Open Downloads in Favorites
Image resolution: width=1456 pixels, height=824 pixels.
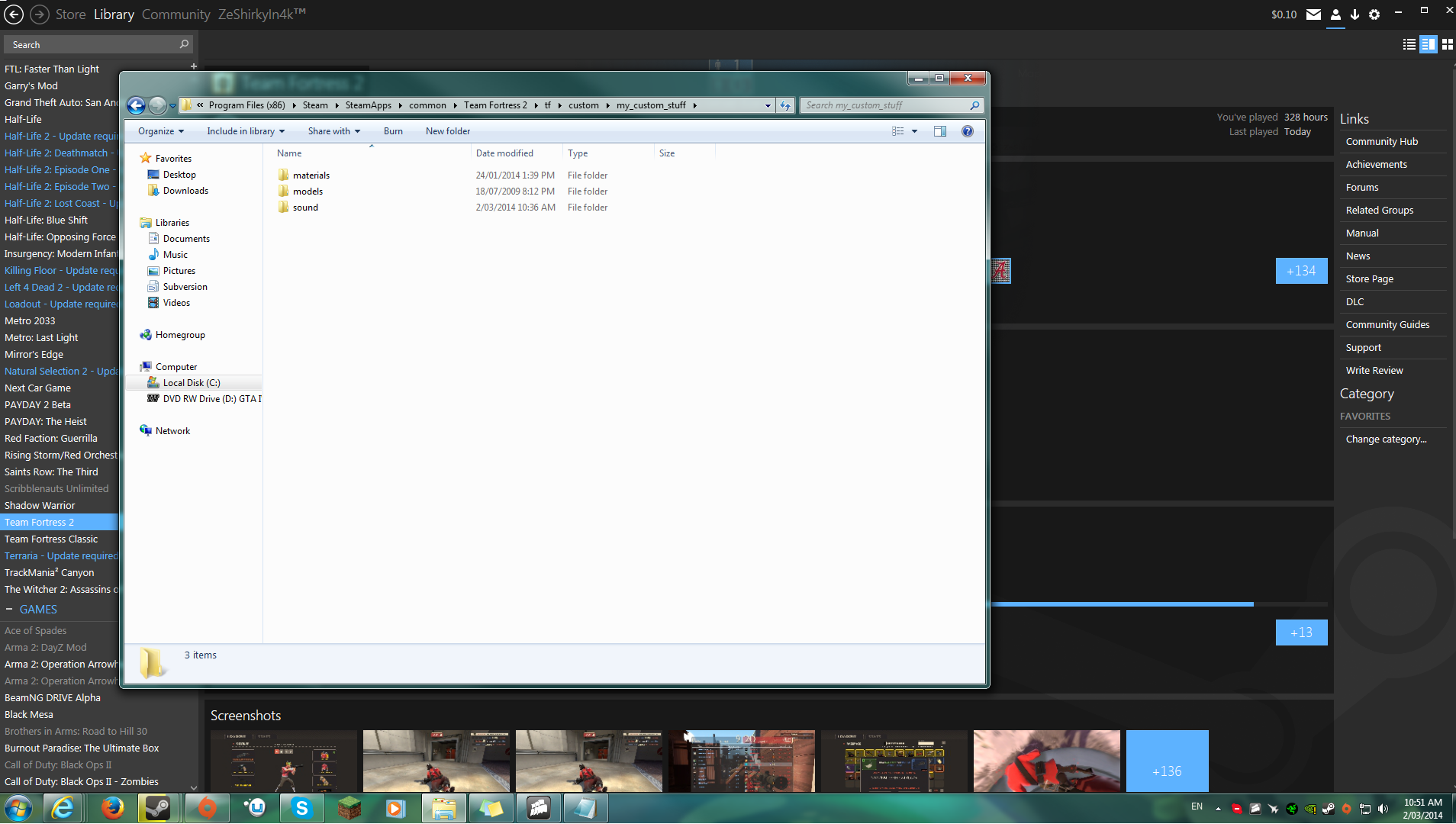(185, 191)
